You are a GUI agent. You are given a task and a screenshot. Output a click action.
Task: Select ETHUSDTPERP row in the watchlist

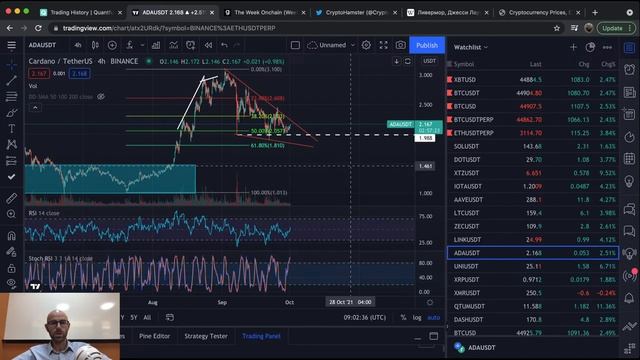pyautogui.click(x=533, y=133)
